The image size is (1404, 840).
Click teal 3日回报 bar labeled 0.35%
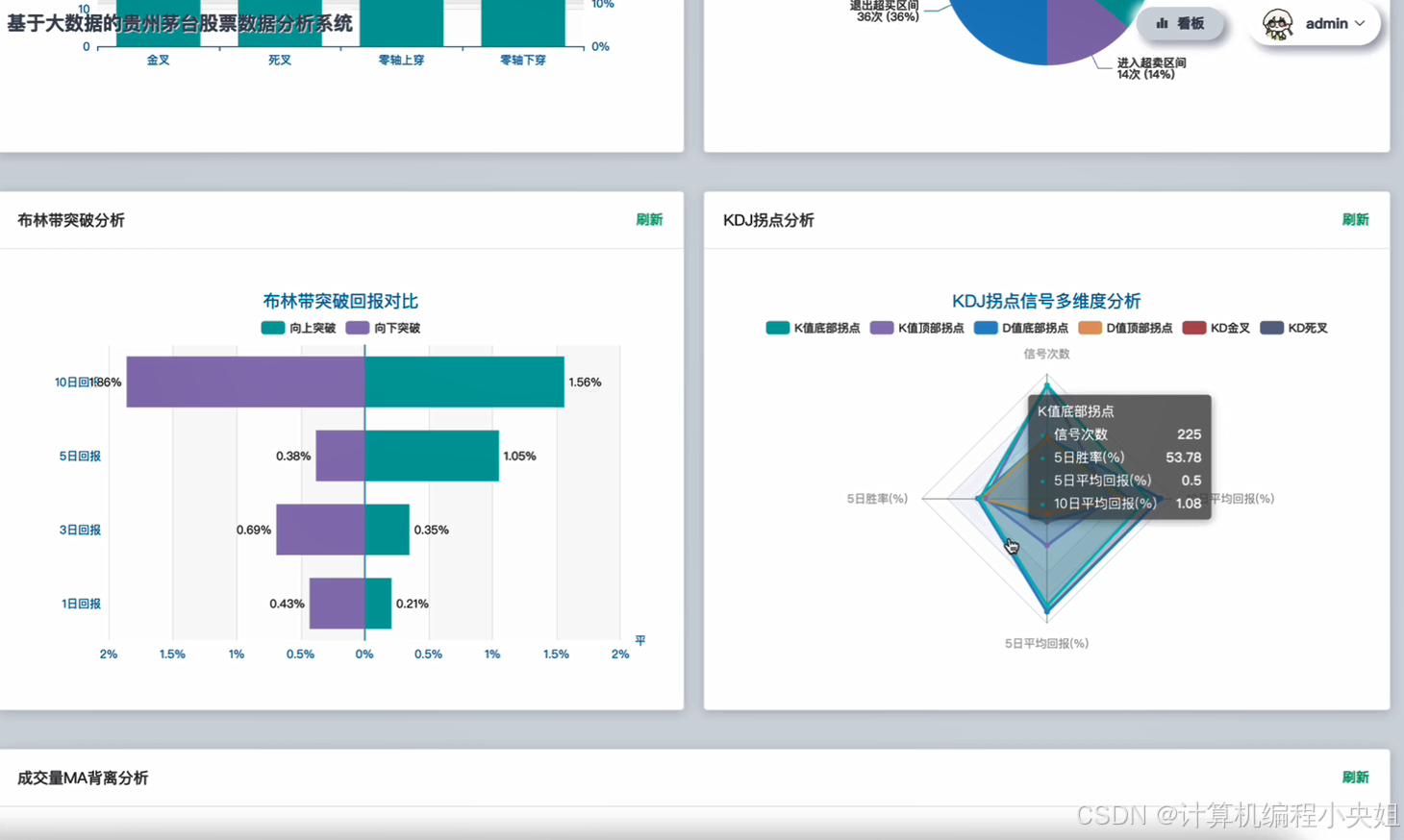click(x=387, y=530)
